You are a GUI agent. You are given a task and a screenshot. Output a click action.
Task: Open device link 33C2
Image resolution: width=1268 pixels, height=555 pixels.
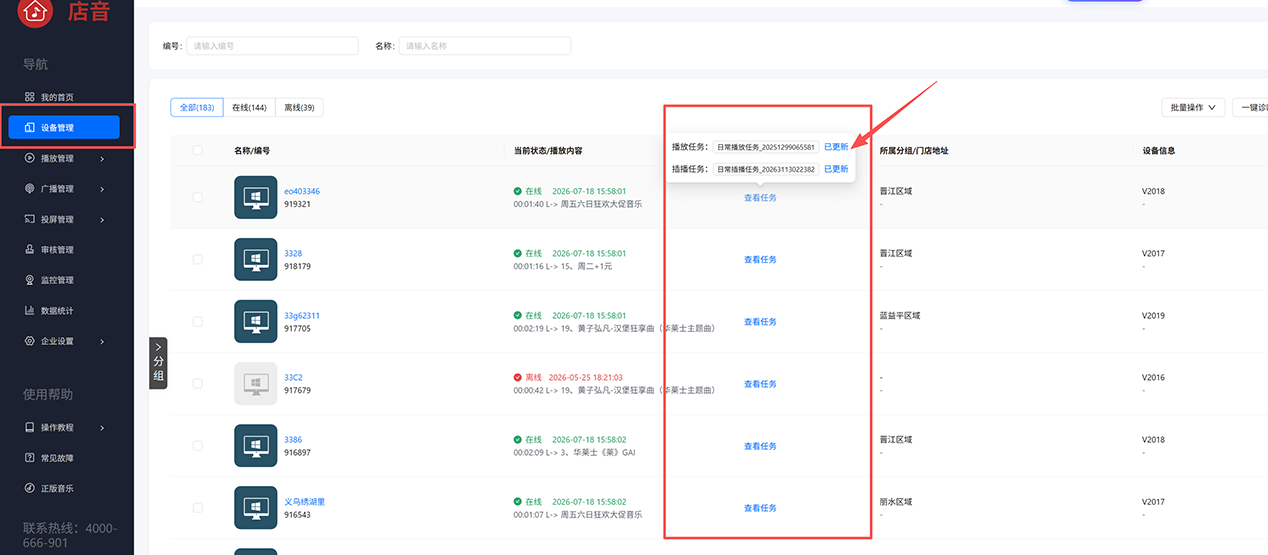[x=293, y=378]
